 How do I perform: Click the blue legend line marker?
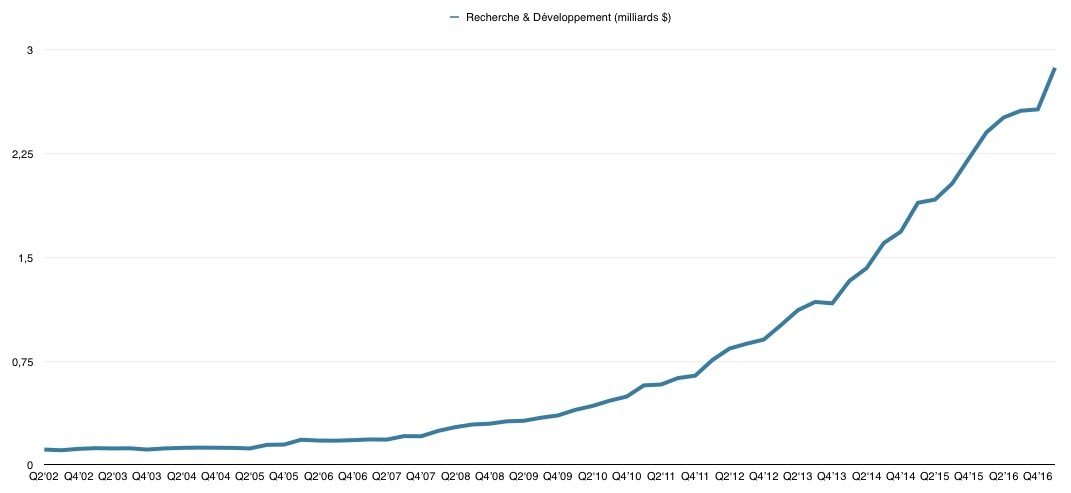pyautogui.click(x=455, y=18)
